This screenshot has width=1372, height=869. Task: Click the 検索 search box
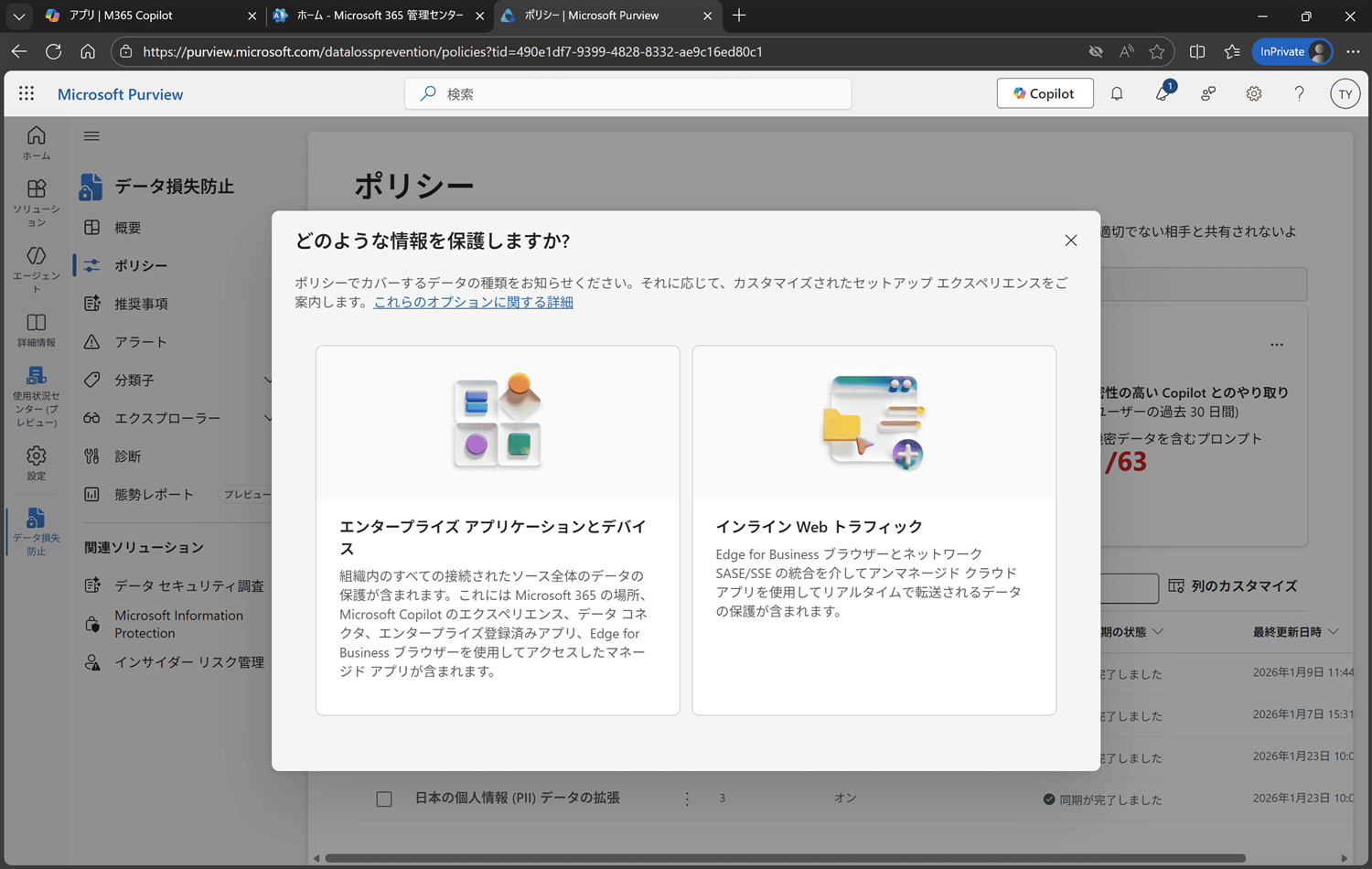tap(627, 93)
